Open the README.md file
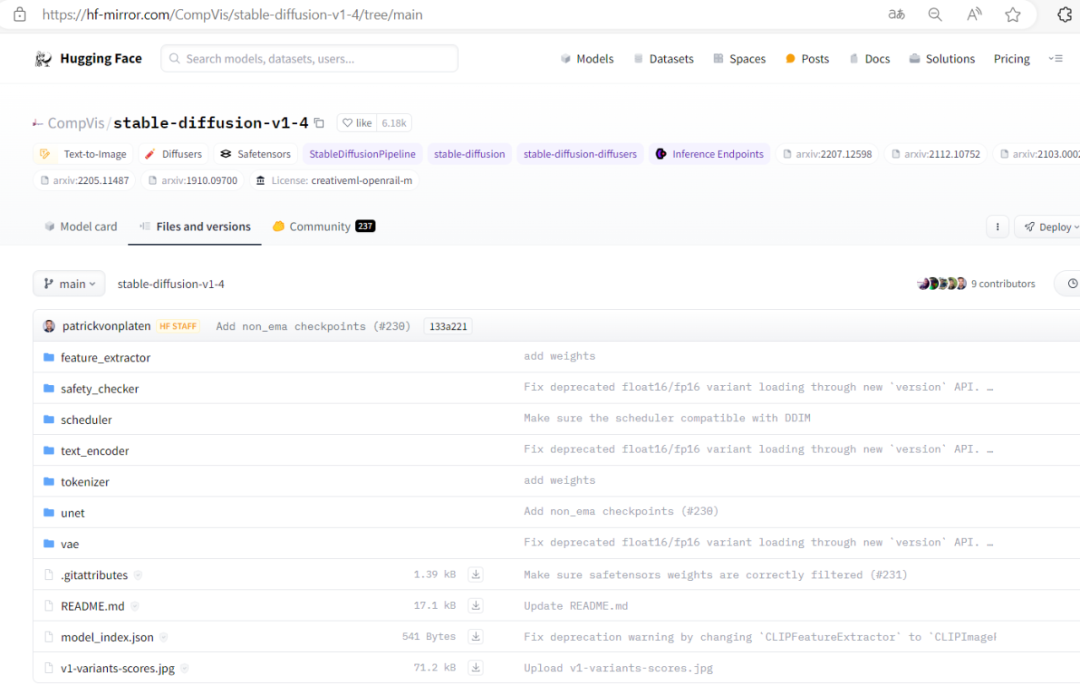The height and width of the screenshot is (689, 1080). click(92, 606)
